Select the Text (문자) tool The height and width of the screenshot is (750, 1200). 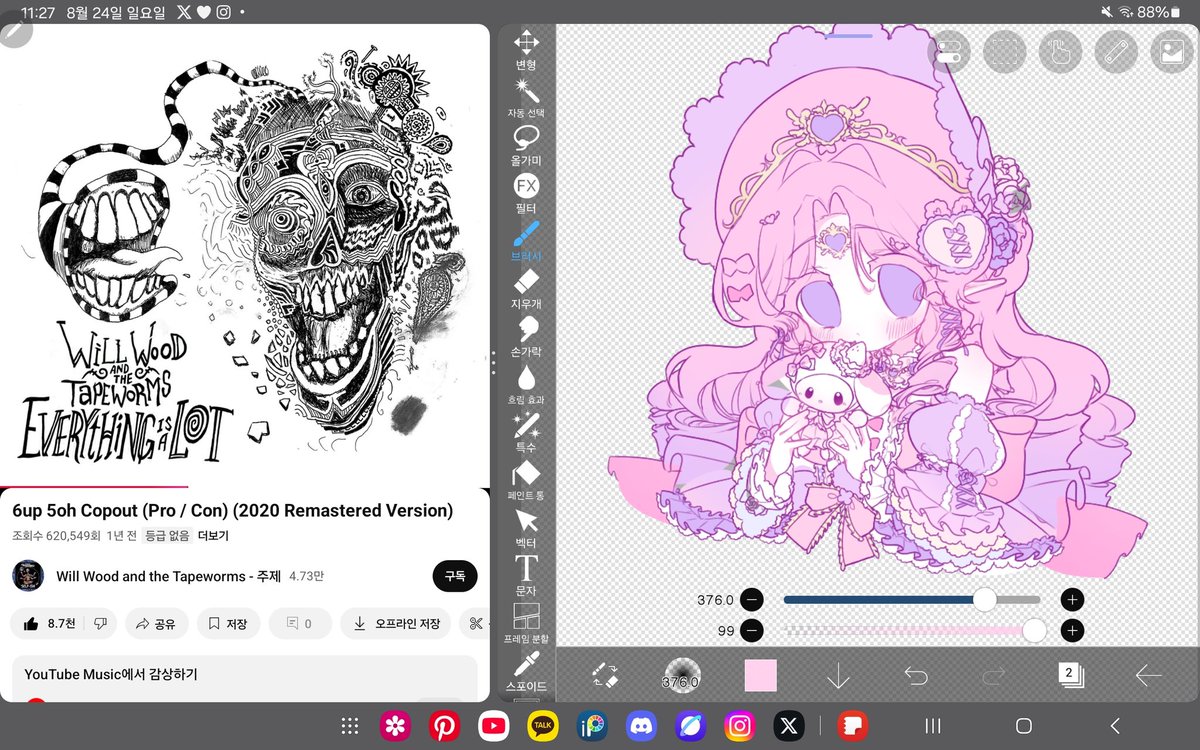tap(526, 576)
